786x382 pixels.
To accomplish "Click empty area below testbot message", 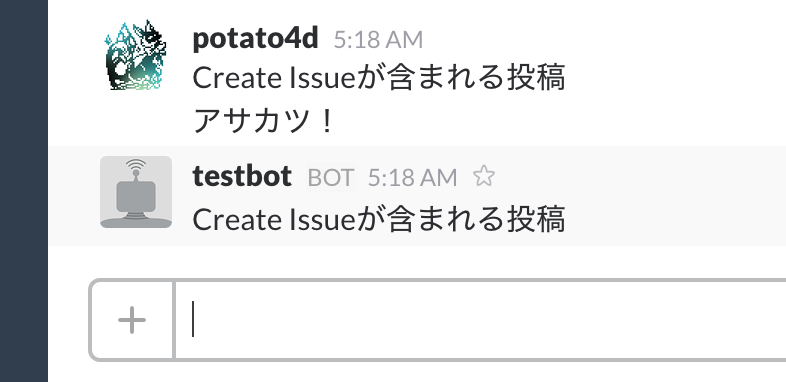I will coord(417,262).
